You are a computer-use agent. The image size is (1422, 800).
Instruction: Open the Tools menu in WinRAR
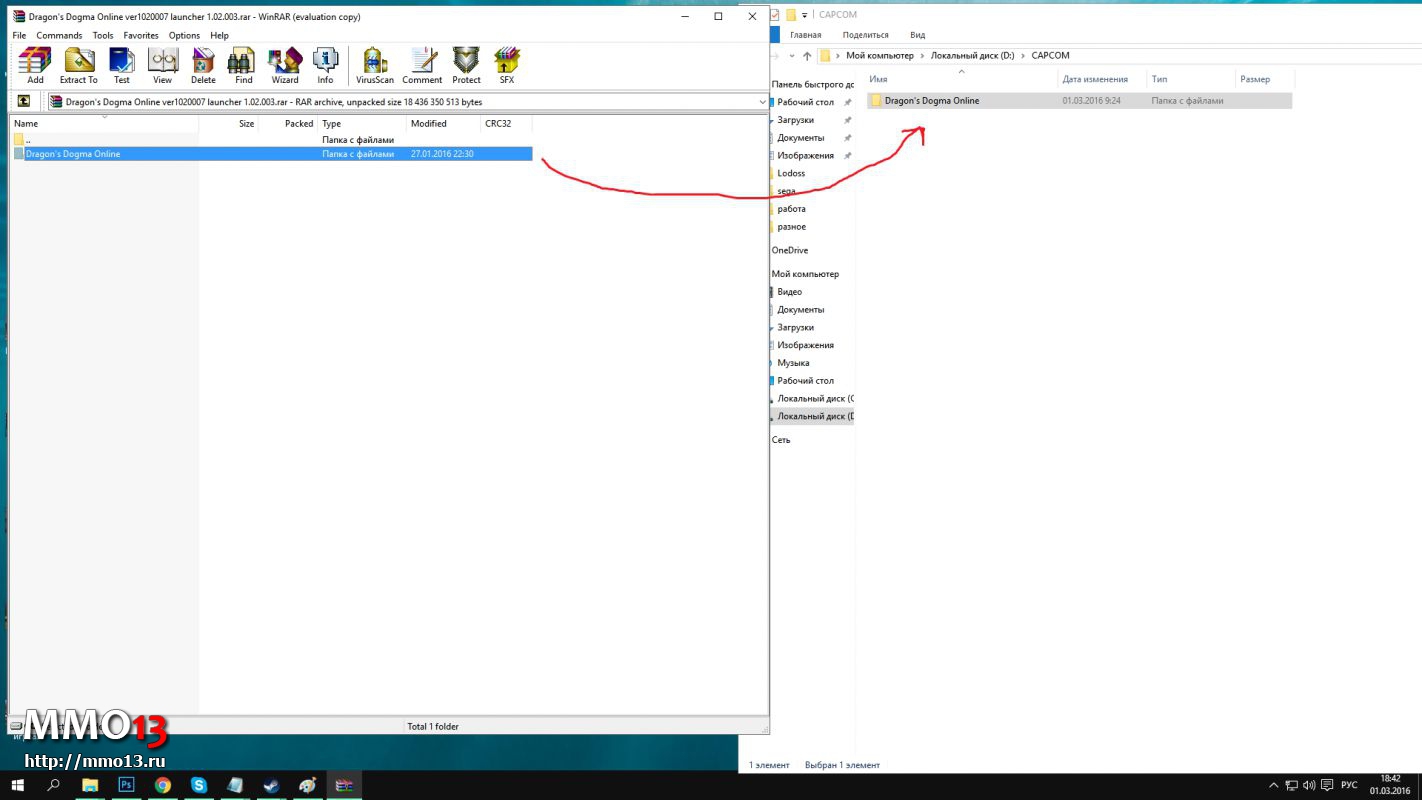point(103,35)
